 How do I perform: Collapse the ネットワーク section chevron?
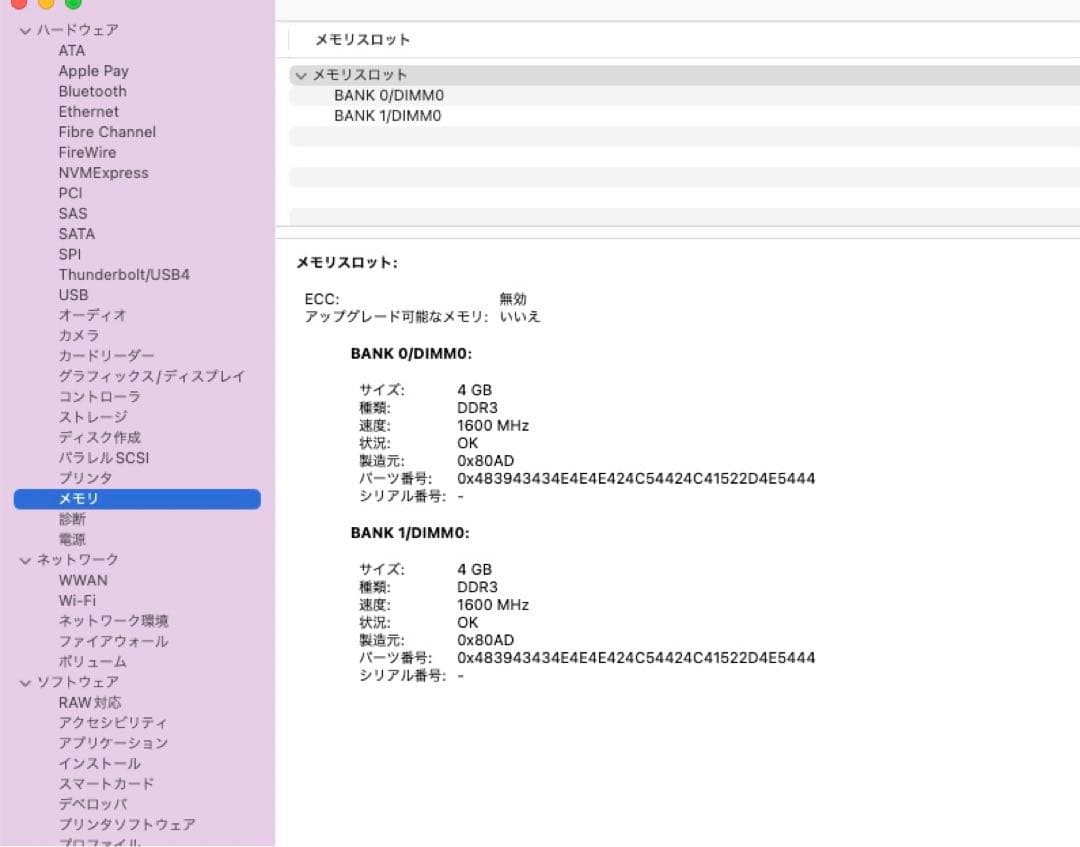[25, 560]
